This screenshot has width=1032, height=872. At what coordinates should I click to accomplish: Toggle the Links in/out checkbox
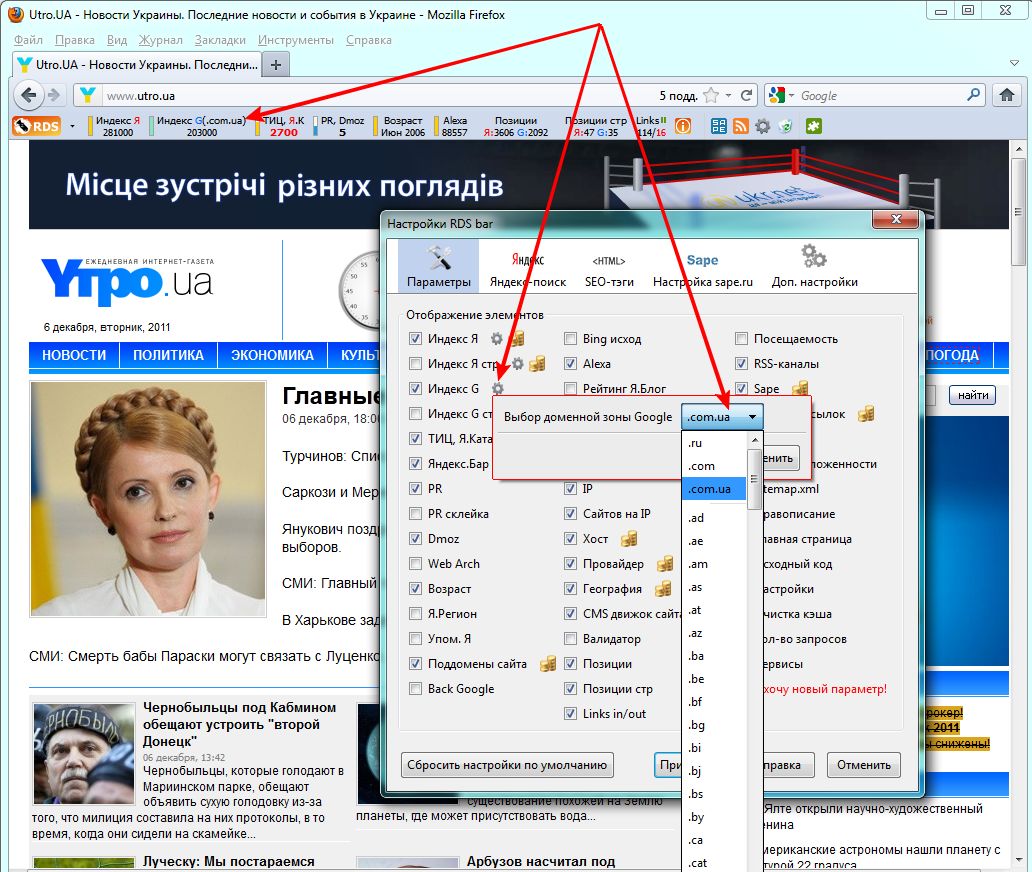point(571,713)
